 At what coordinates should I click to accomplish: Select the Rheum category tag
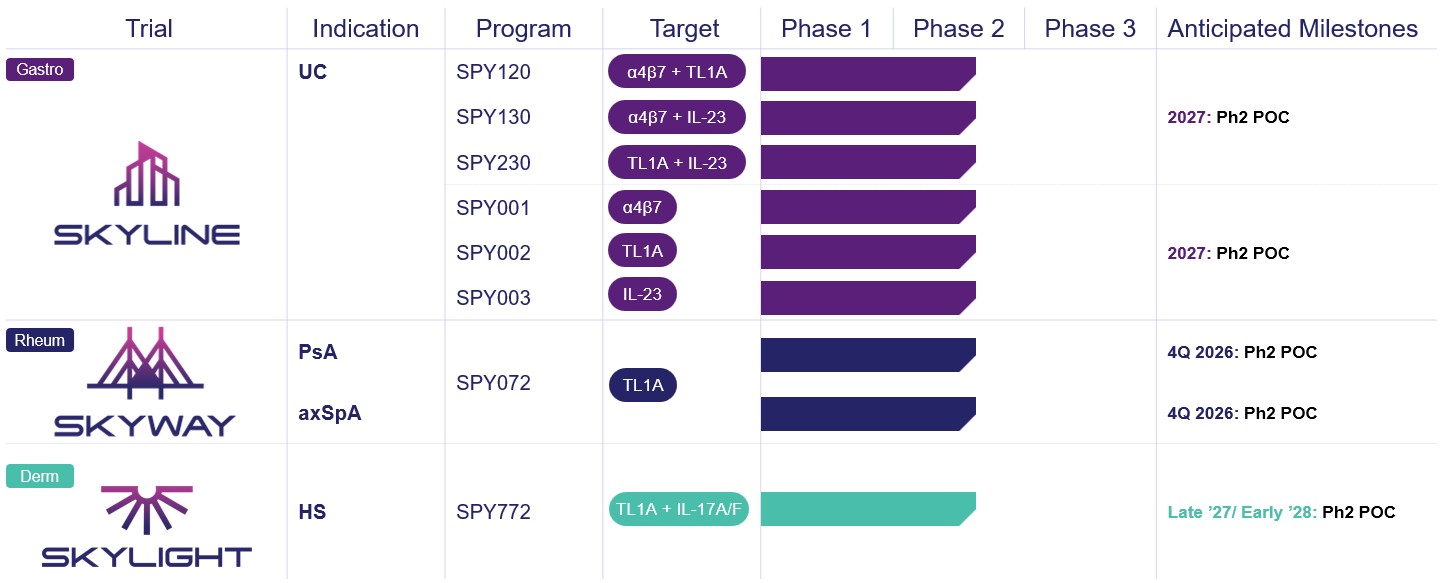pos(40,340)
